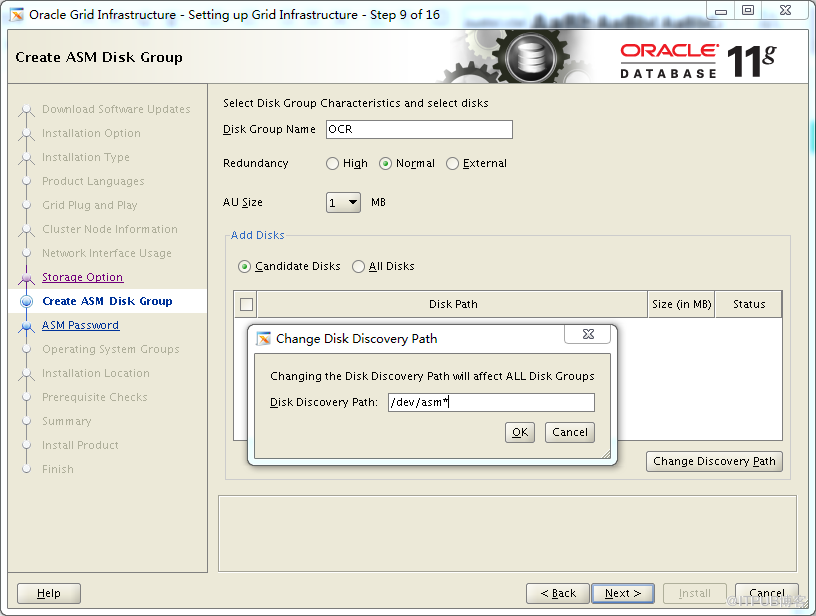Screen dimensions: 816x616
Task: Click the Oracle Database 11g logo
Action: [x=698, y=61]
